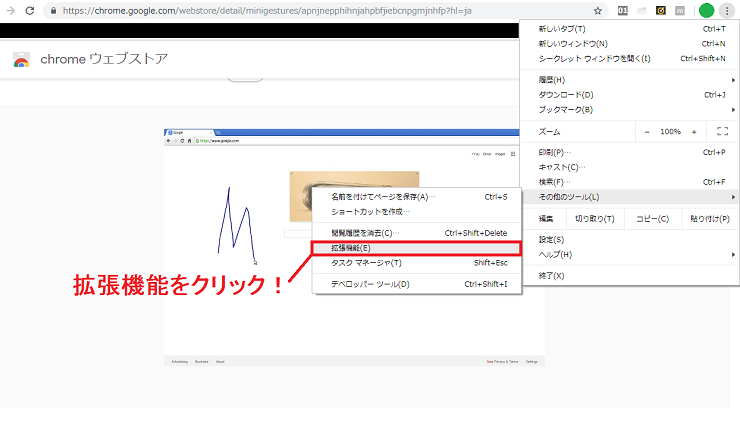The width and height of the screenshot is (740, 431).
Task: Click 貼り付け(P) in the edit row
Action: click(x=710, y=219)
